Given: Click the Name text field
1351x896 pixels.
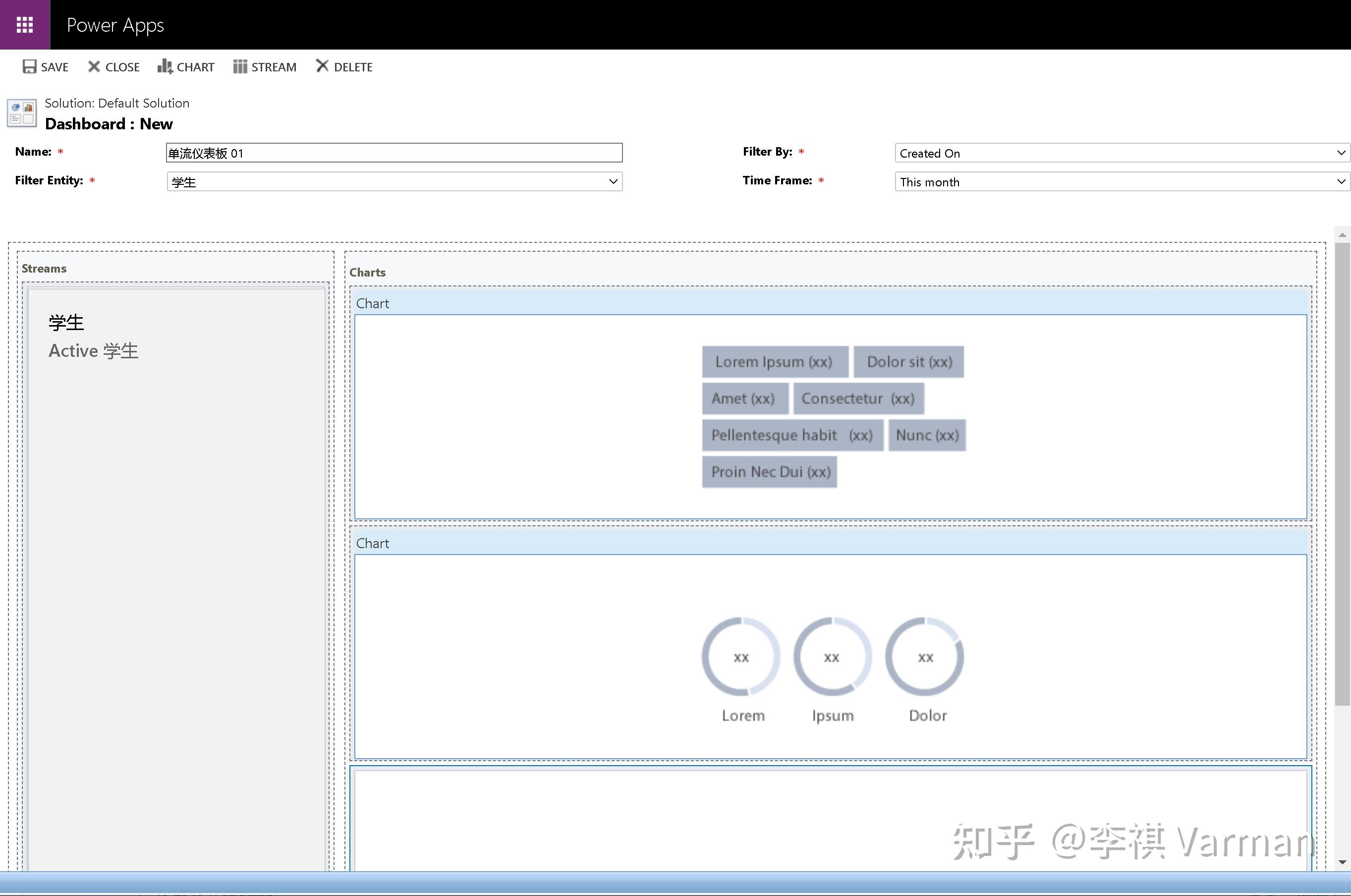Looking at the screenshot, I should pos(394,153).
